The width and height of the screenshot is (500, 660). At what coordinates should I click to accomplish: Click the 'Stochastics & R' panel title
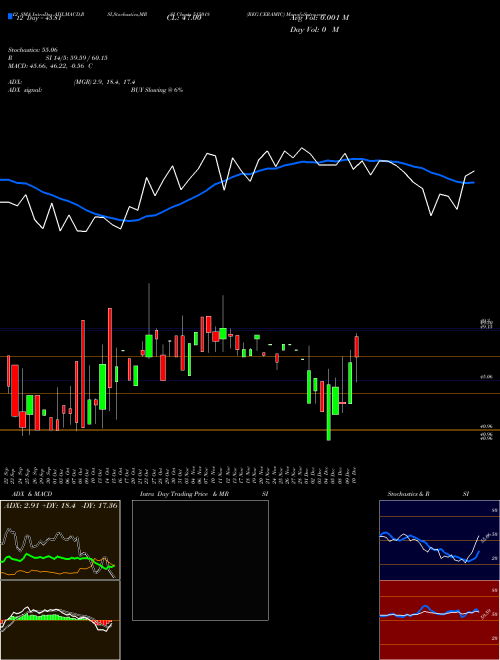pos(408,494)
